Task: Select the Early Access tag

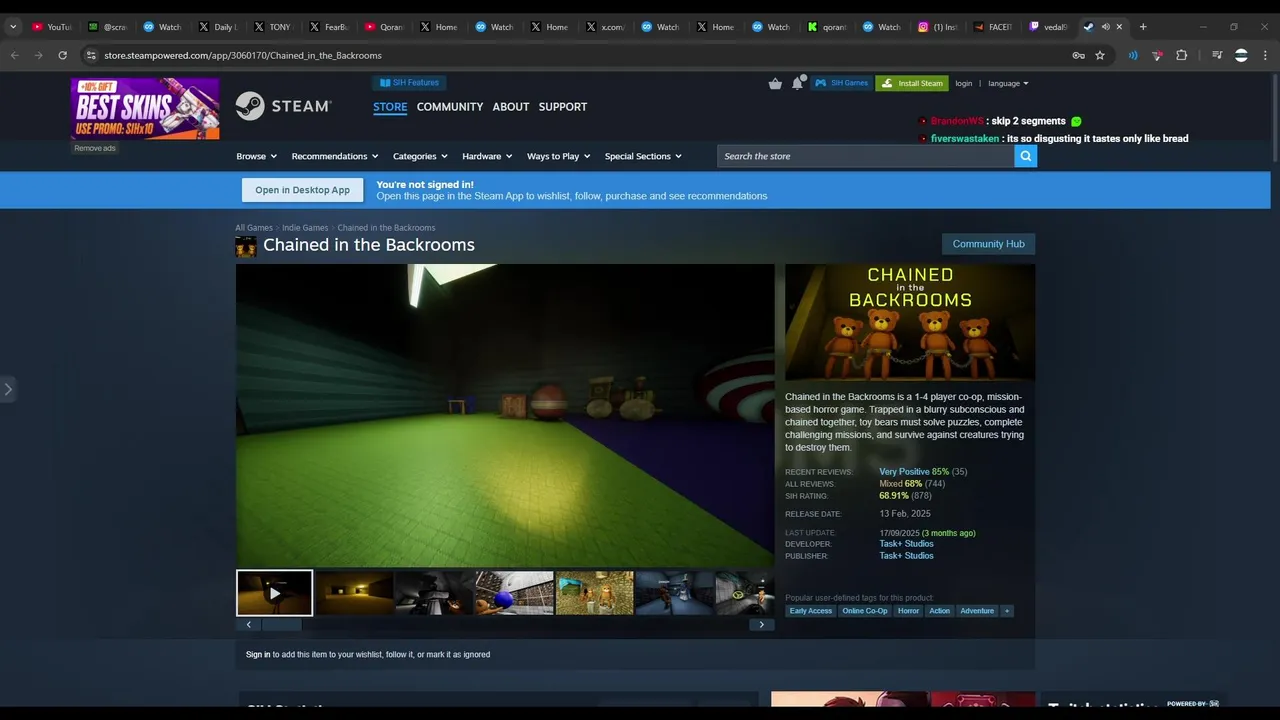Action: (x=811, y=611)
